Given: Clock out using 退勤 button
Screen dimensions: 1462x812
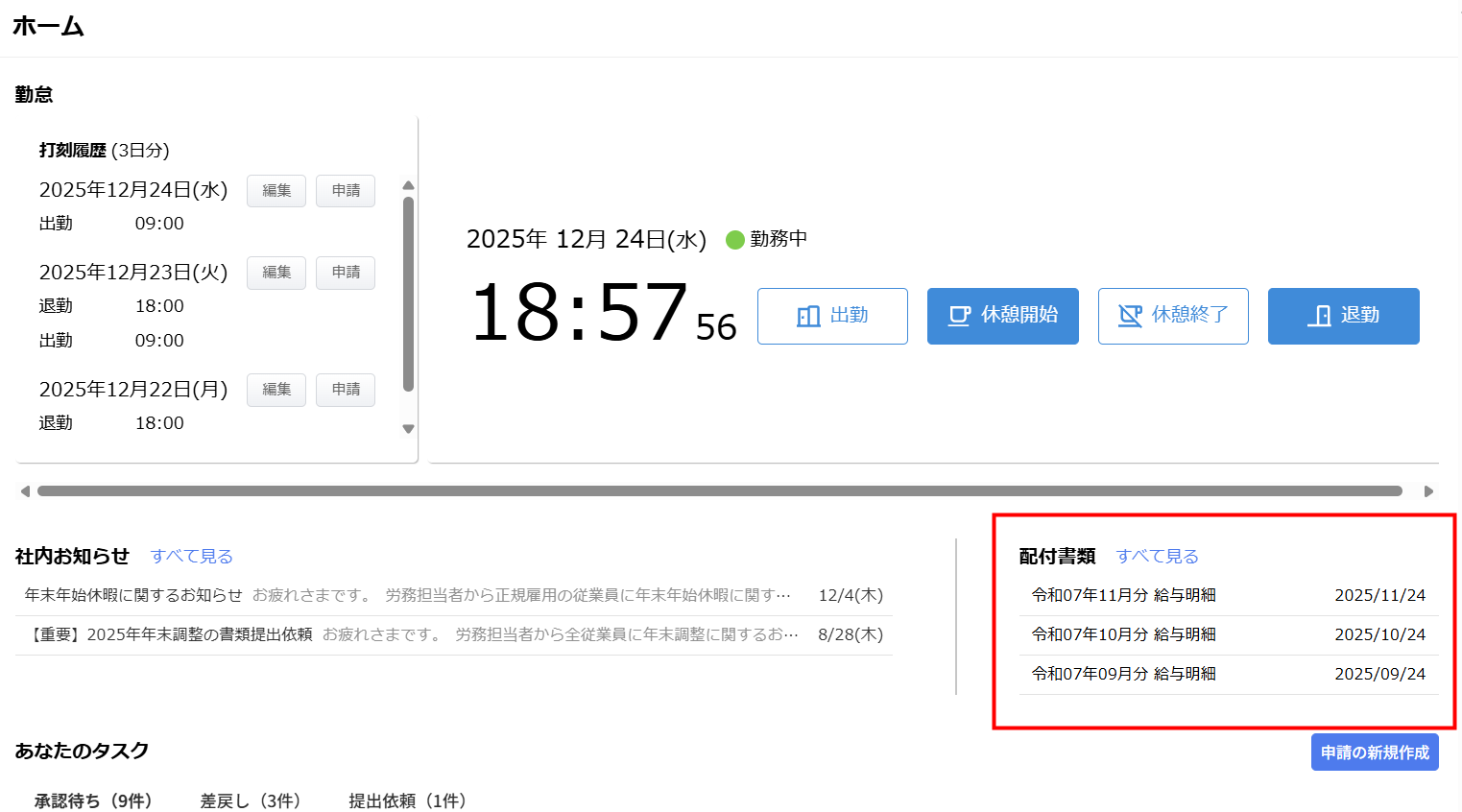Looking at the screenshot, I should pyautogui.click(x=1343, y=316).
